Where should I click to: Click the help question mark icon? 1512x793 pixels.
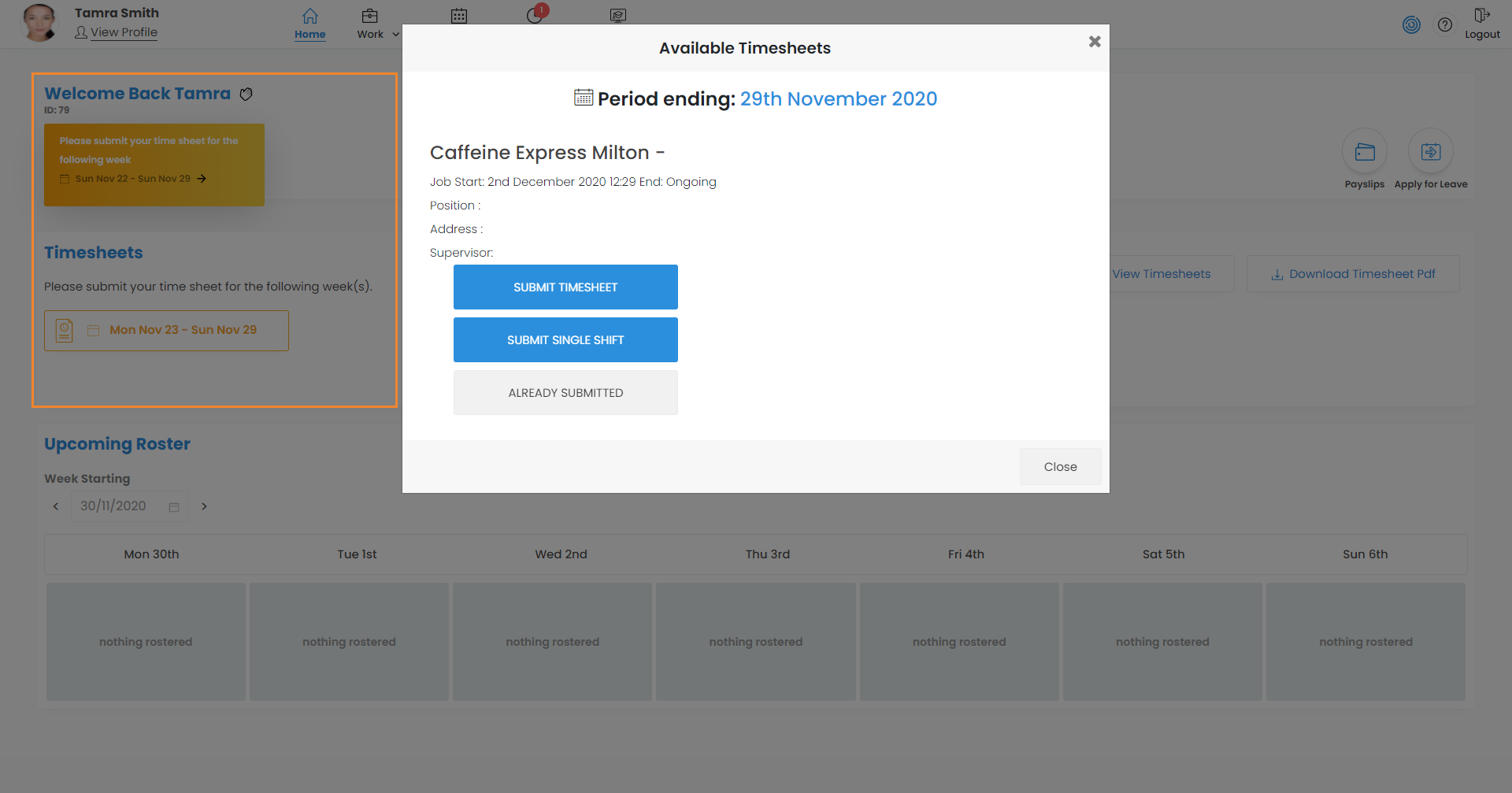tap(1445, 24)
